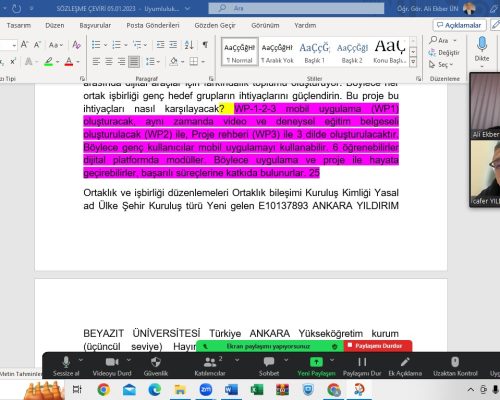Viewport: 500px width, 400px height.
Task: Open the bulleted list button
Action: pos(96,45)
